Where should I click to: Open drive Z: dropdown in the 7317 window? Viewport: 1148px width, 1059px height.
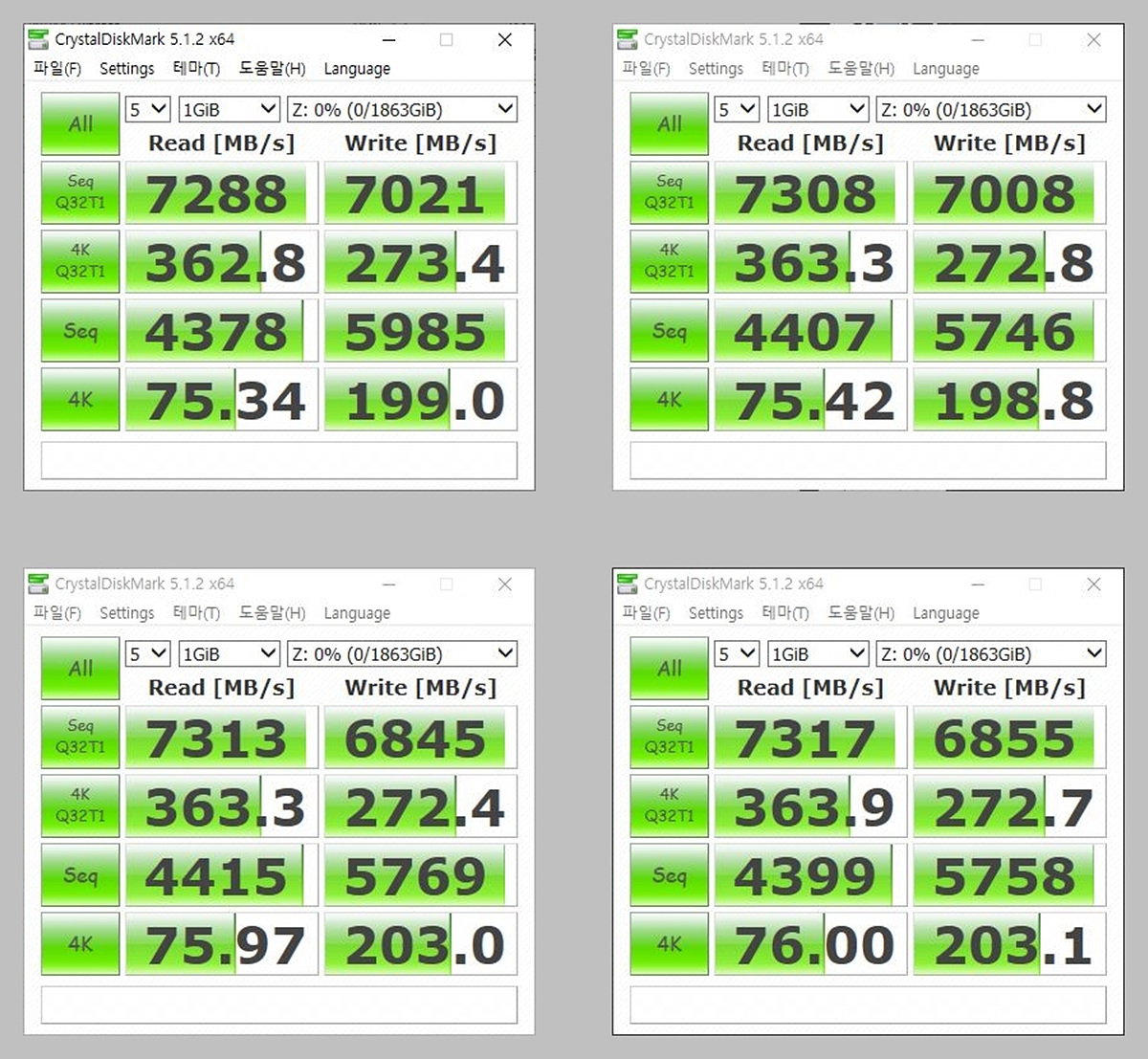[x=992, y=653]
